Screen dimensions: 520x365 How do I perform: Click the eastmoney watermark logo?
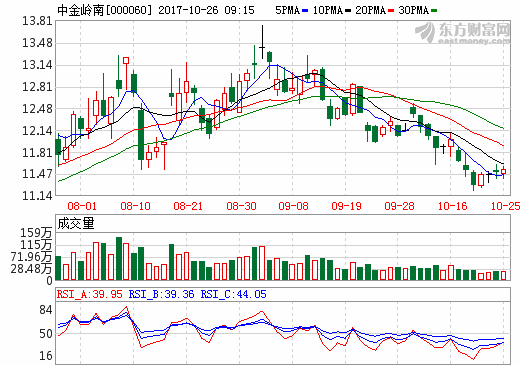[x=463, y=33]
